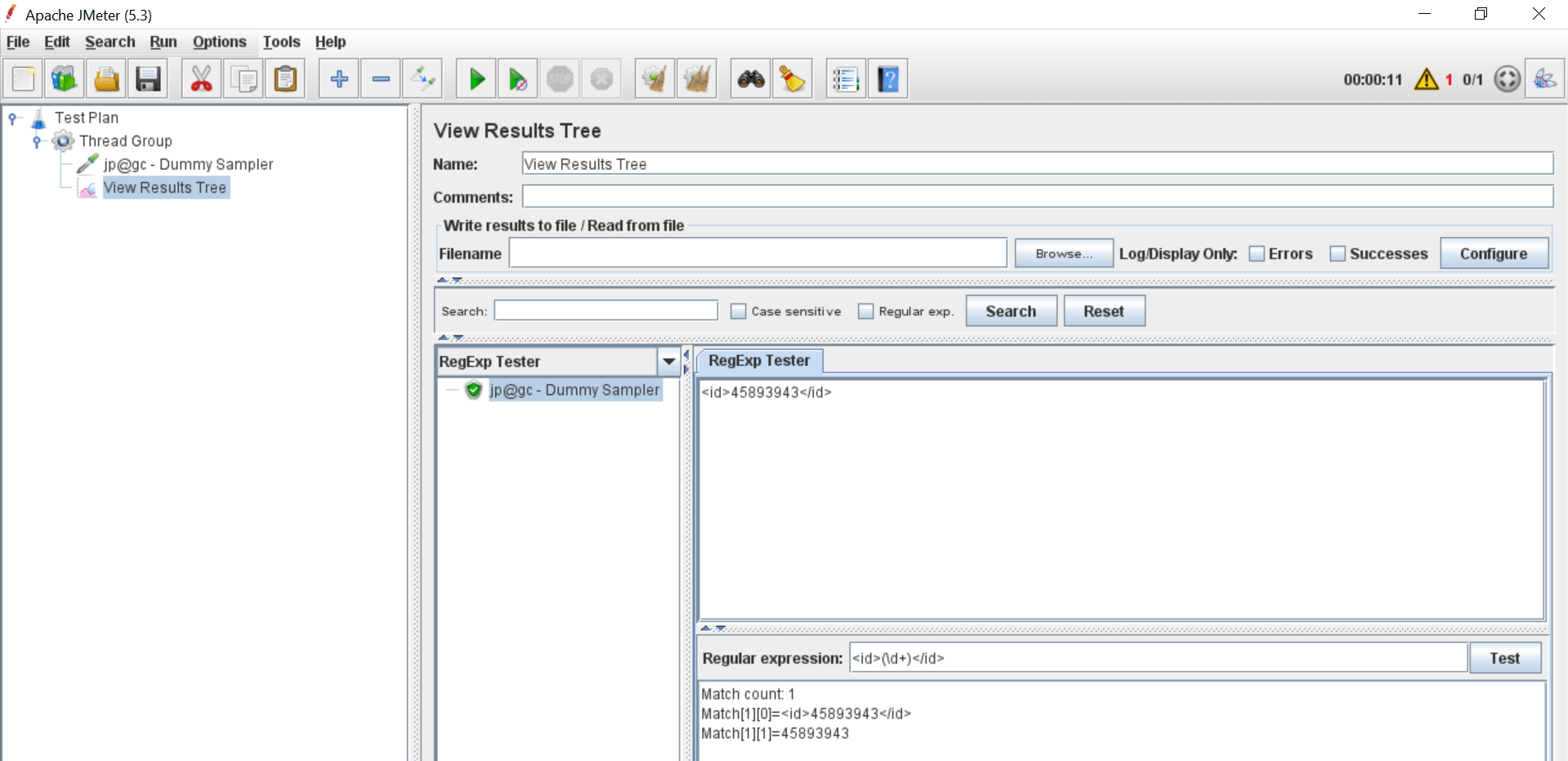Open the Tools menu
This screenshot has width=1568, height=761.
[x=282, y=42]
